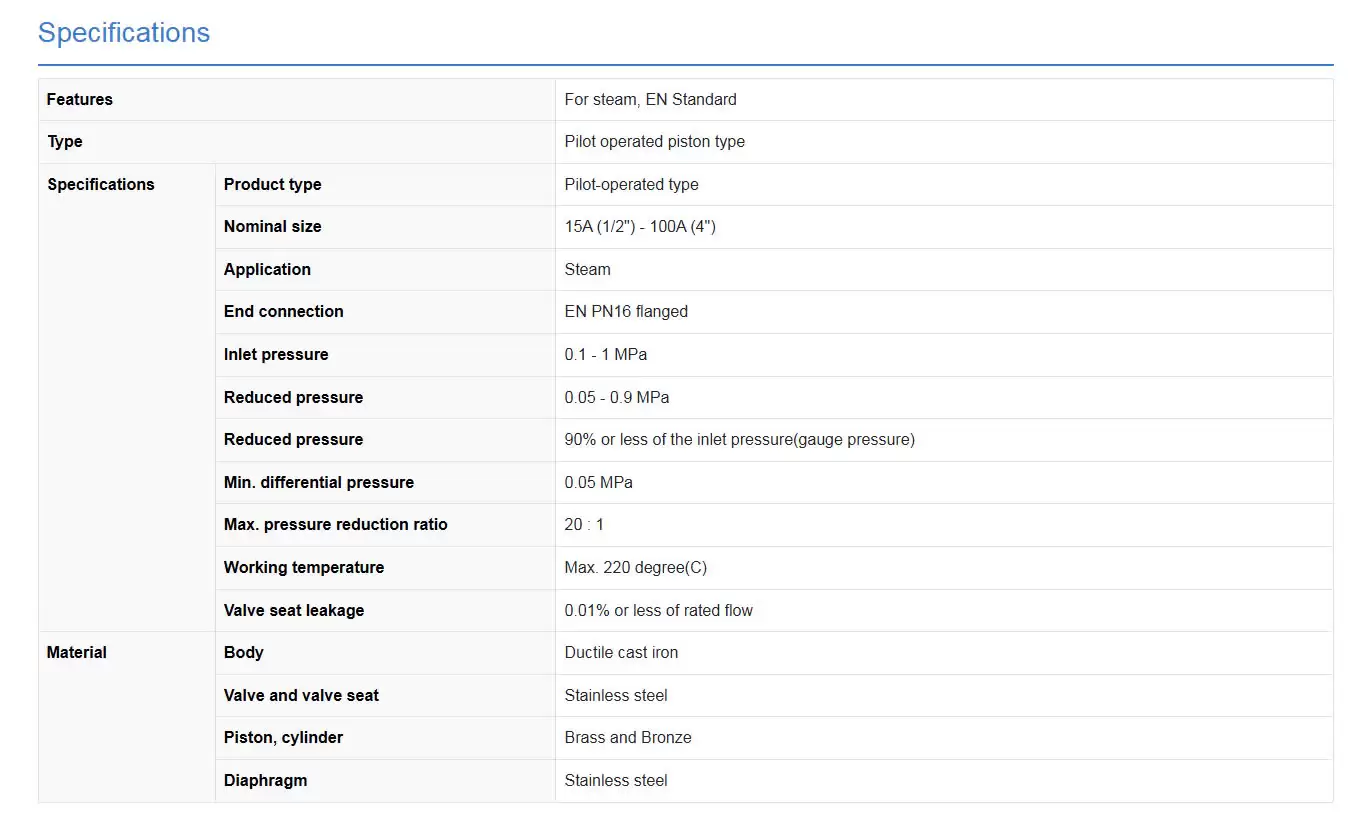Select Stainless steel value for valve seat

coord(615,696)
